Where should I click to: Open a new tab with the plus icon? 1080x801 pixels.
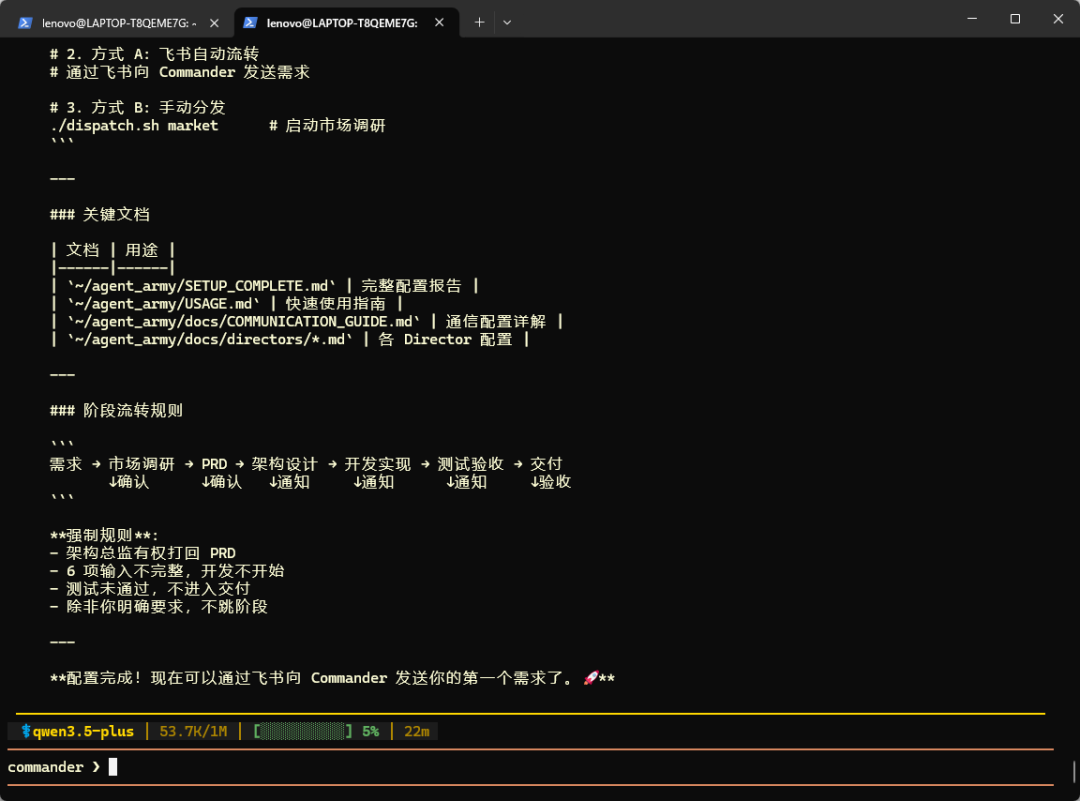(x=479, y=21)
